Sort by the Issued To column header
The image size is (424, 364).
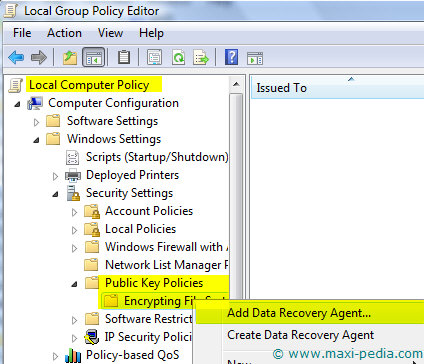337,88
